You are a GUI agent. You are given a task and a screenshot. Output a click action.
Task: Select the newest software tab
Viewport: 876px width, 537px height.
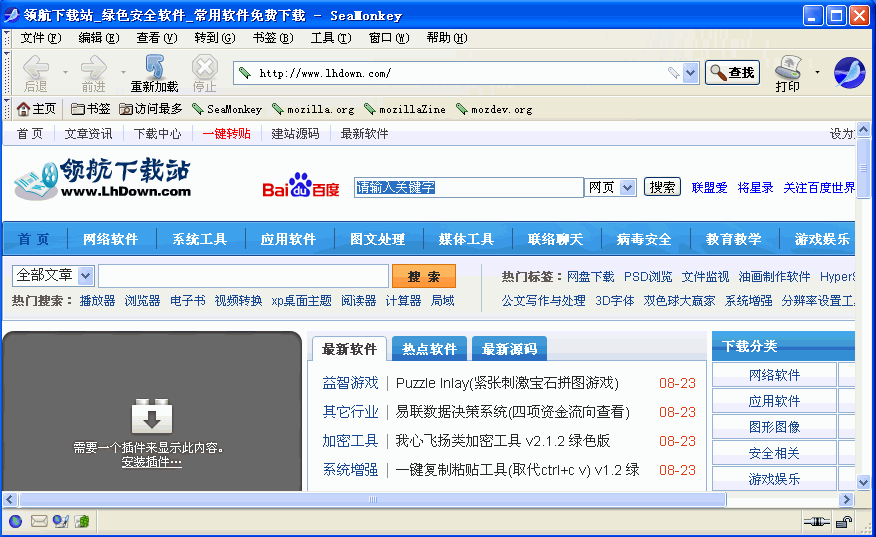(349, 349)
